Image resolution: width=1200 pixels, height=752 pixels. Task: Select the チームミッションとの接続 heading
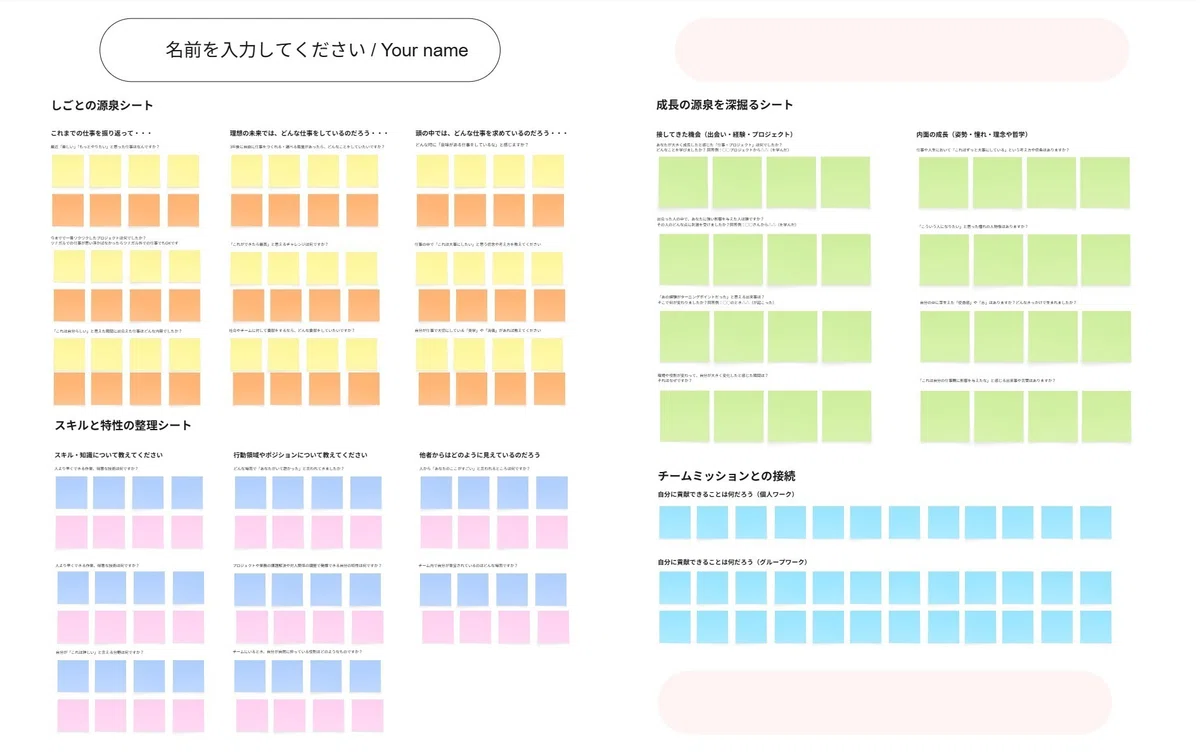(x=727, y=476)
